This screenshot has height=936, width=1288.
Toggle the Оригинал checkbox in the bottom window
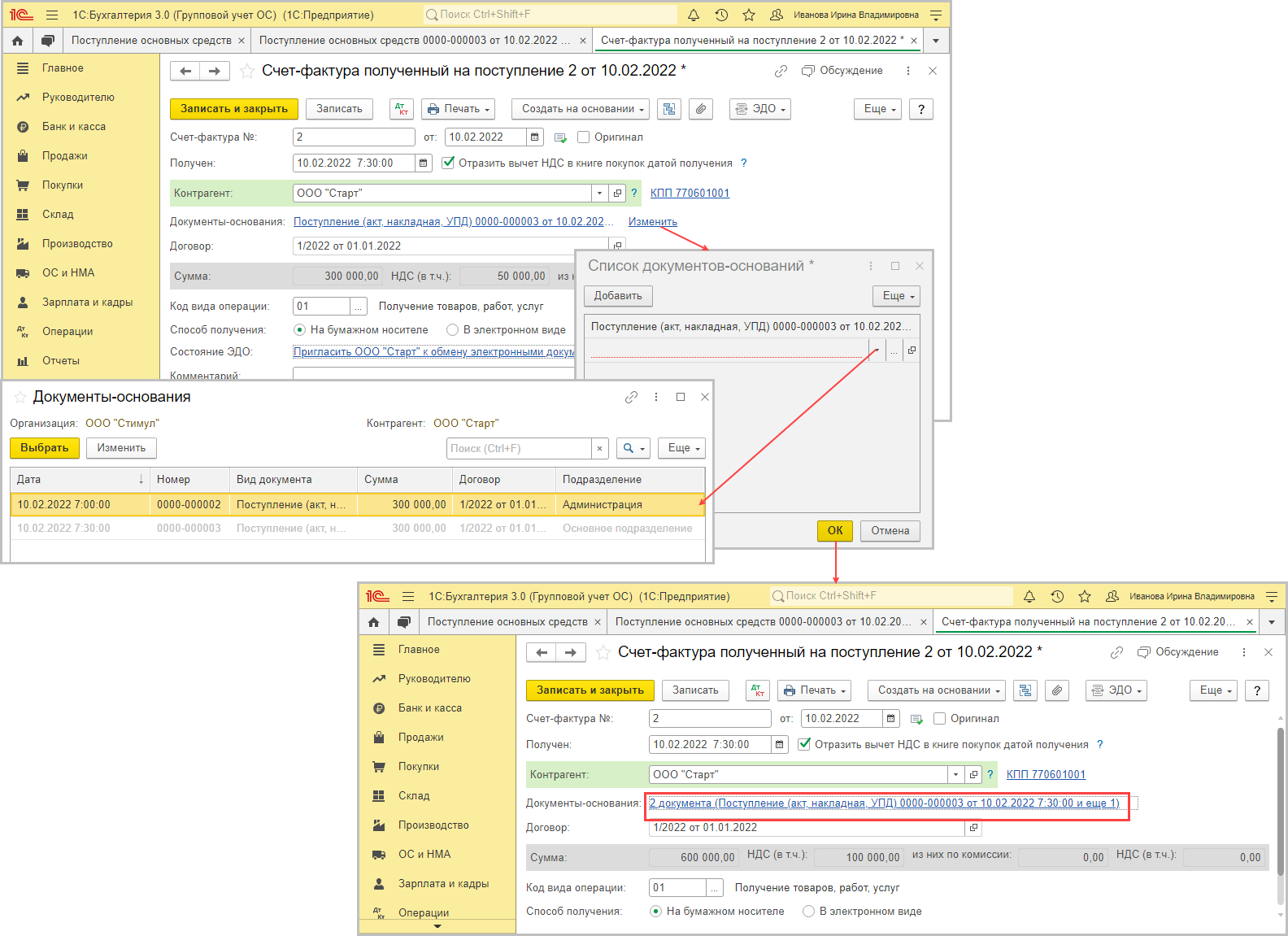pyautogui.click(x=939, y=719)
